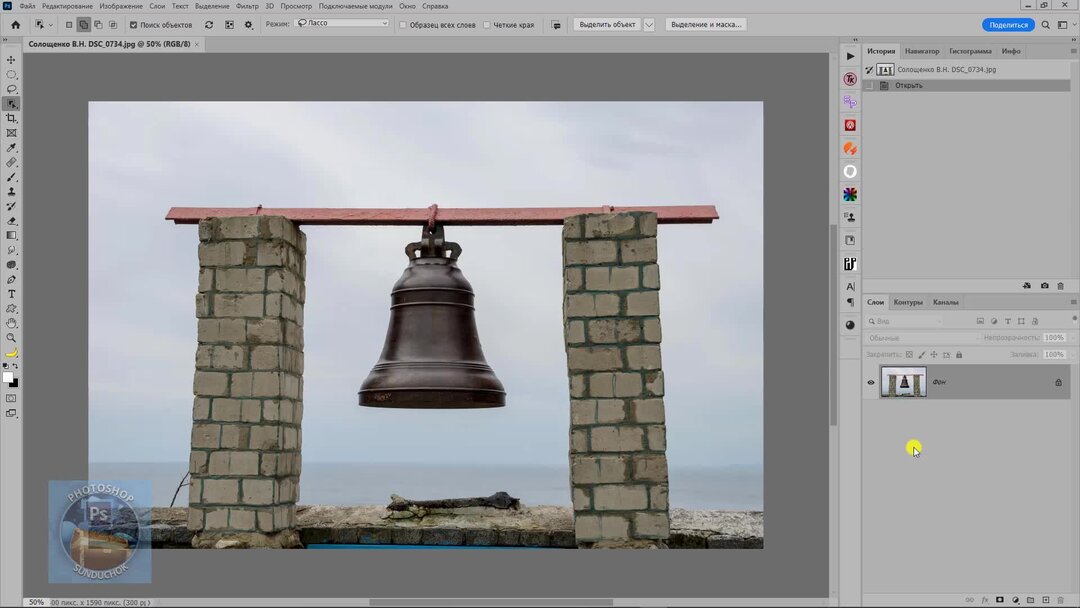This screenshot has height=608, width=1080.
Task: Click the refresh object finder icon
Action: pyautogui.click(x=209, y=25)
